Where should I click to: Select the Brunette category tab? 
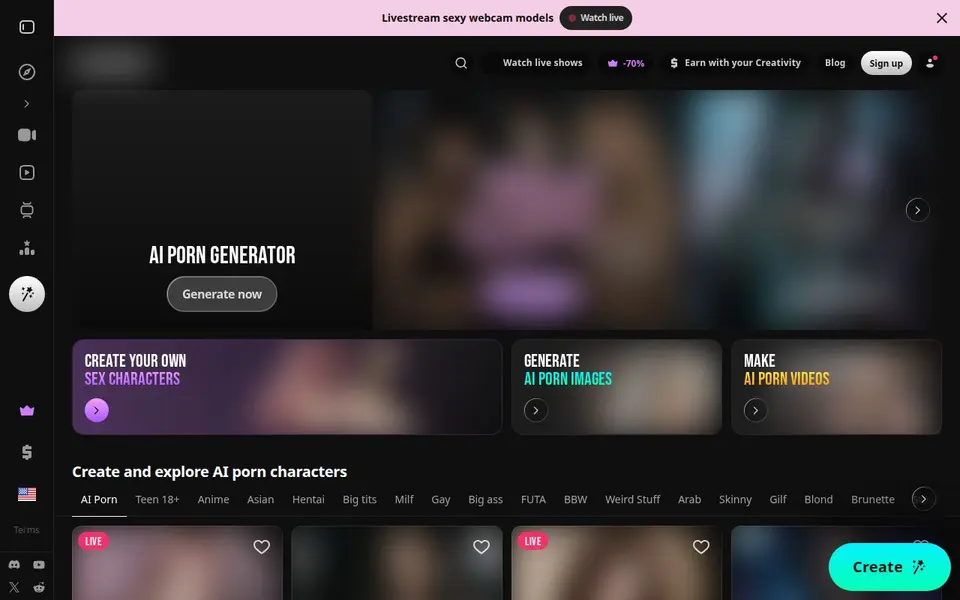pos(872,500)
